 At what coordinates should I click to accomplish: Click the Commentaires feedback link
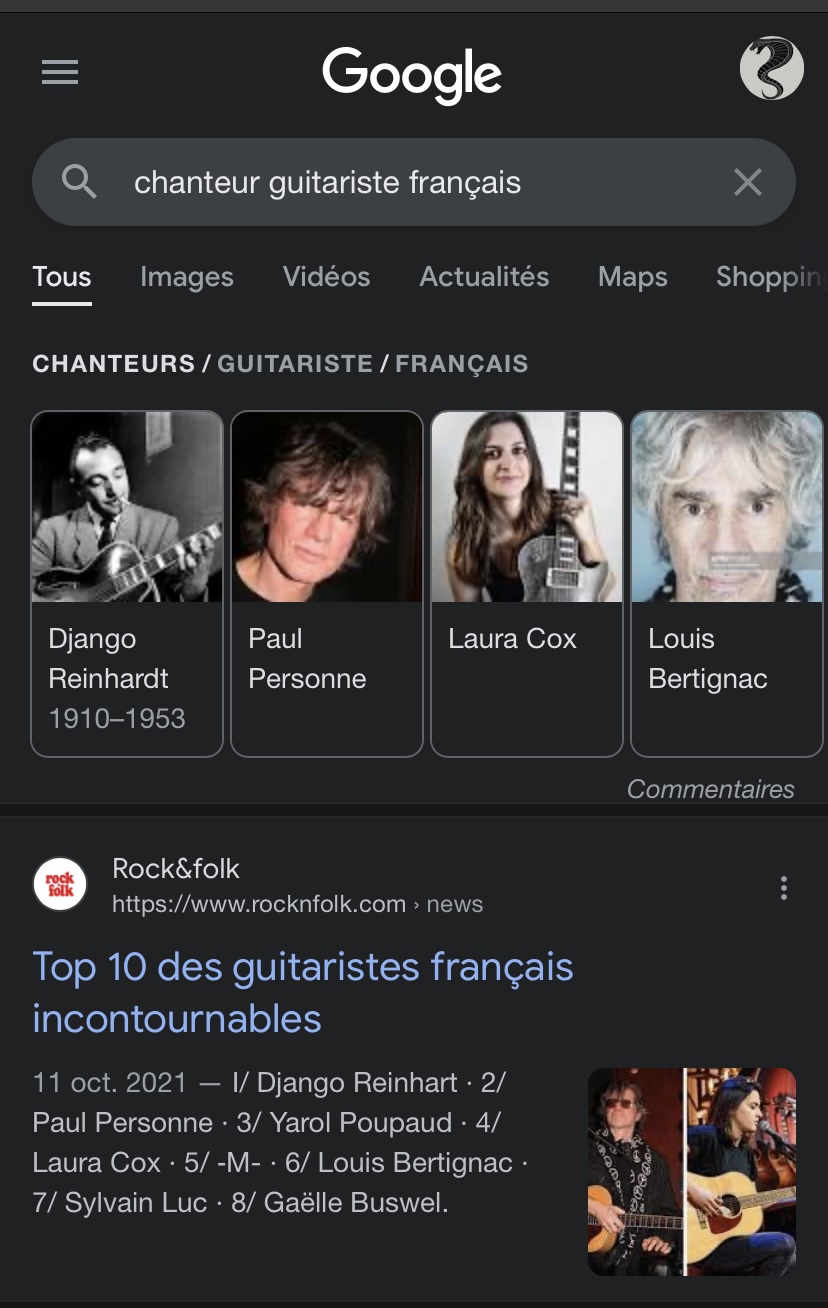[x=710, y=789]
